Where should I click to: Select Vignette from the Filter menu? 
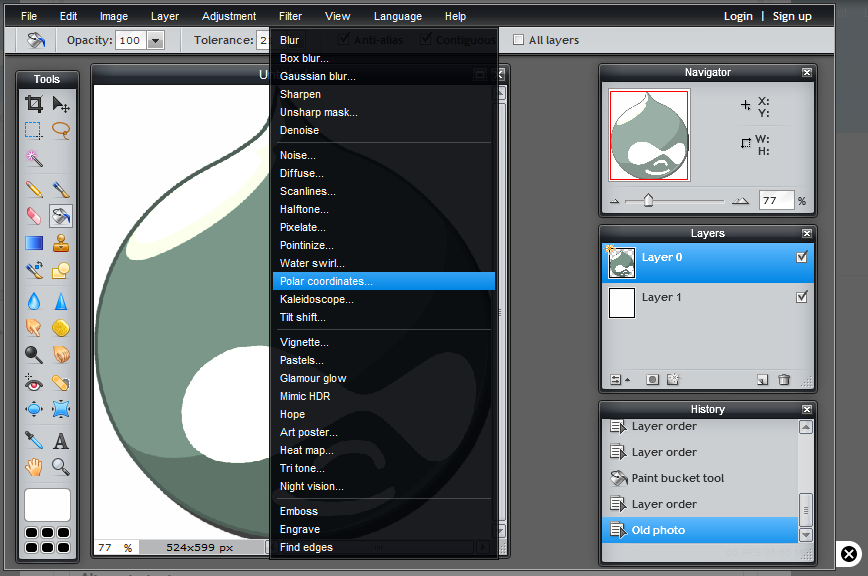coord(384,343)
